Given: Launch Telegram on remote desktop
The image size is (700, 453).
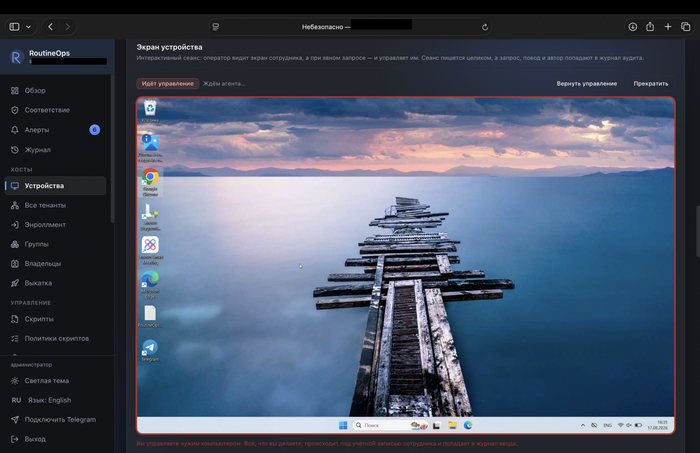Looking at the screenshot, I should tap(150, 350).
